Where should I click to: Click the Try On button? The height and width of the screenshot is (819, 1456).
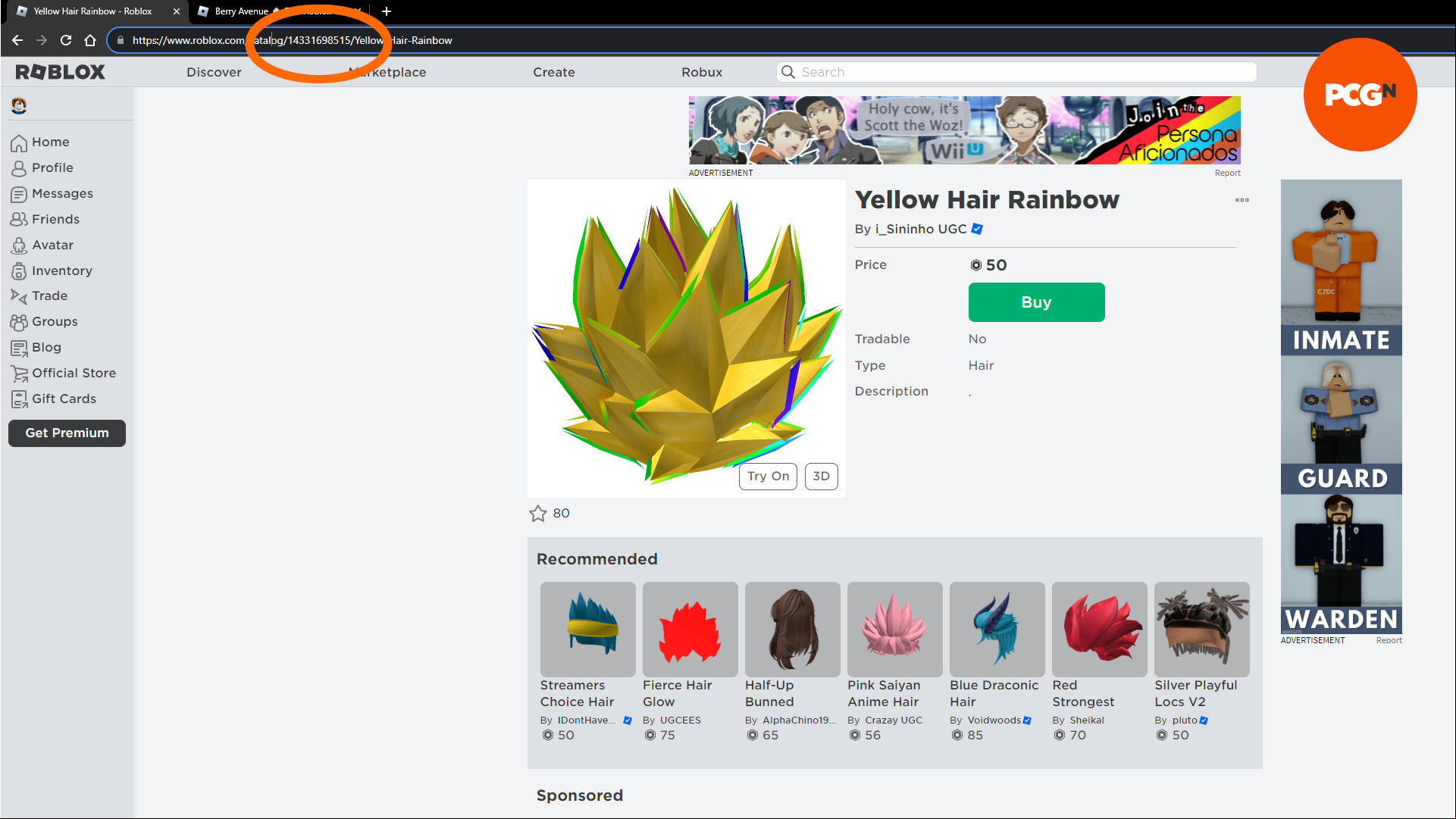click(768, 476)
